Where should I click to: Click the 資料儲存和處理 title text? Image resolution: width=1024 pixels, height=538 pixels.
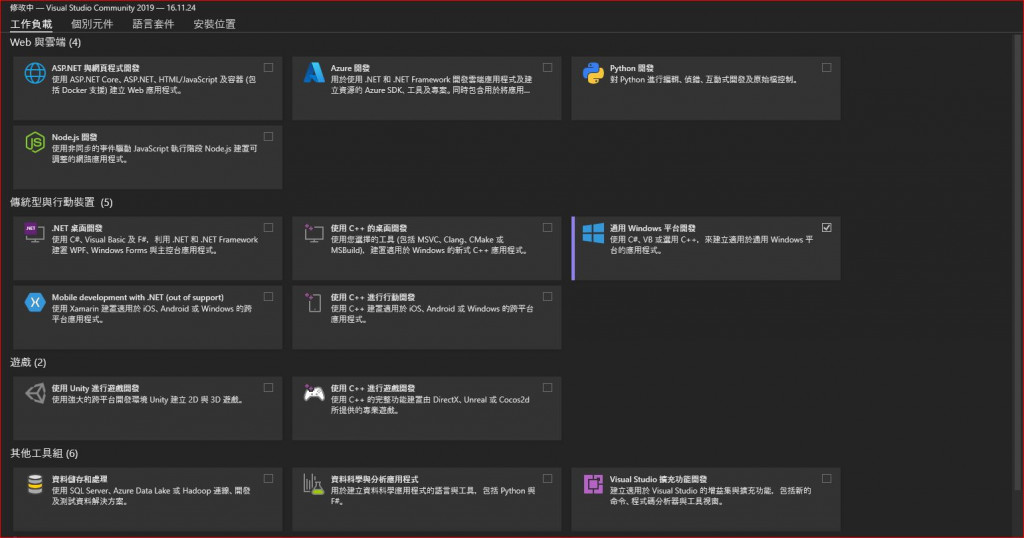80,479
